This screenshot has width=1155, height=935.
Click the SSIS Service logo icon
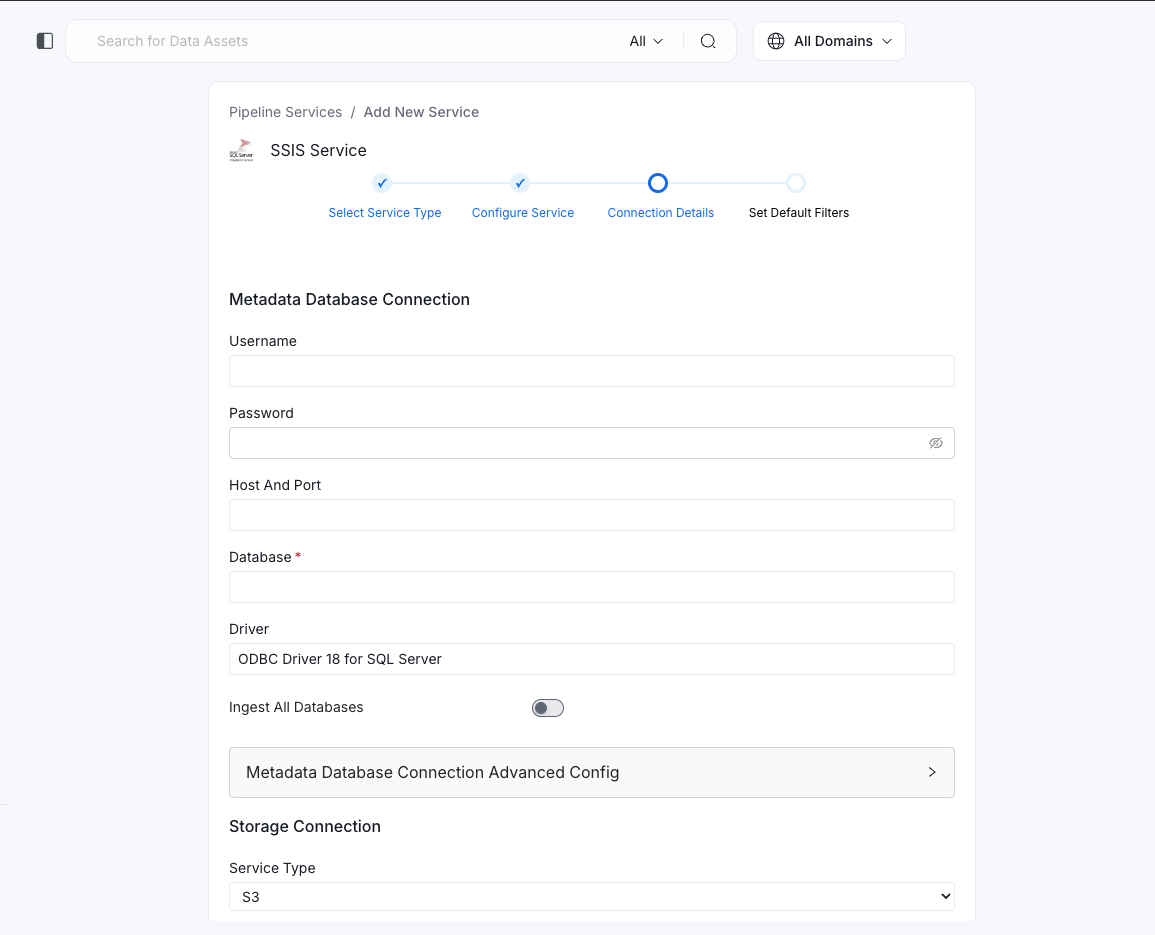click(x=242, y=150)
